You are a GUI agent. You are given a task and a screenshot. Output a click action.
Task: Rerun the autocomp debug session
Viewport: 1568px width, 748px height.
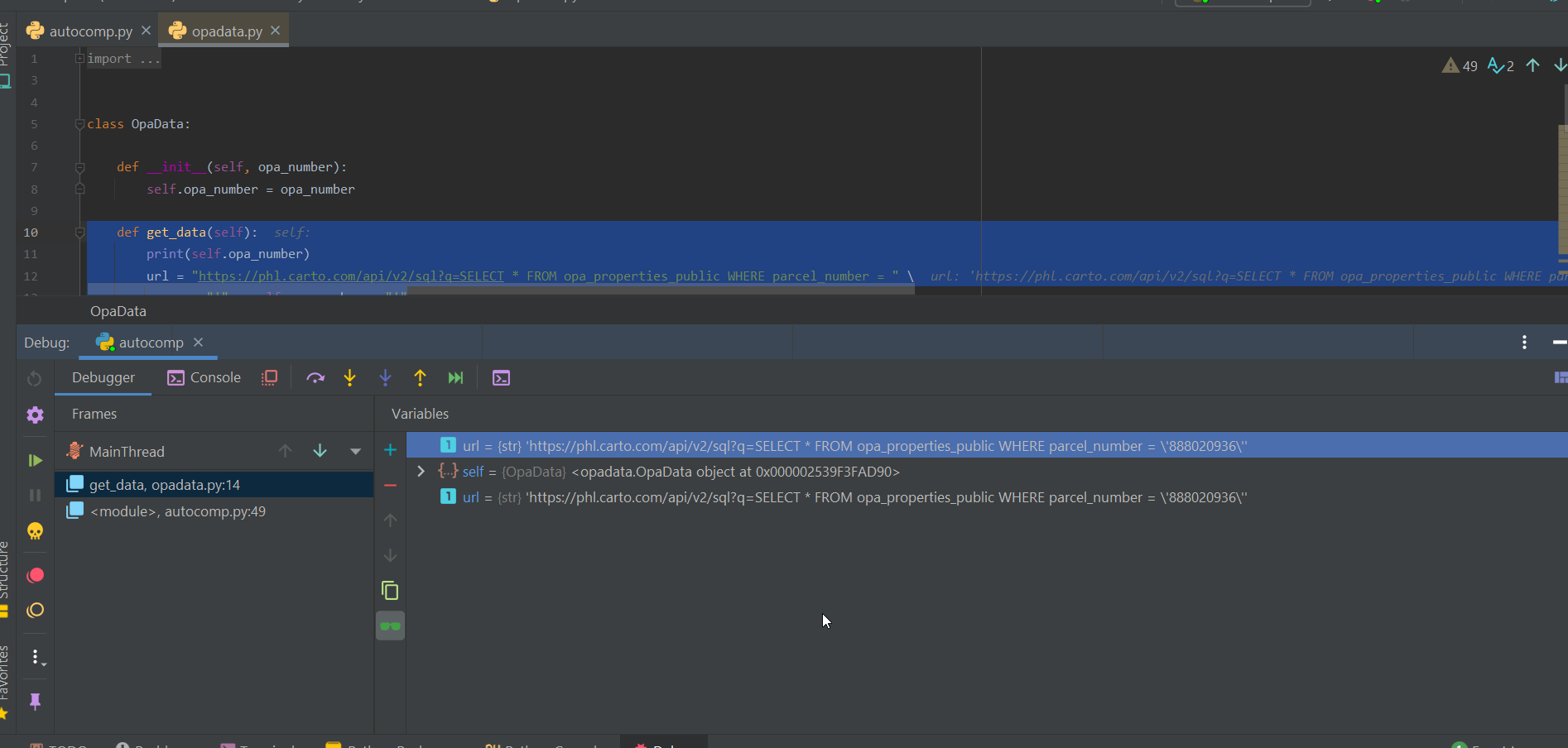click(35, 378)
